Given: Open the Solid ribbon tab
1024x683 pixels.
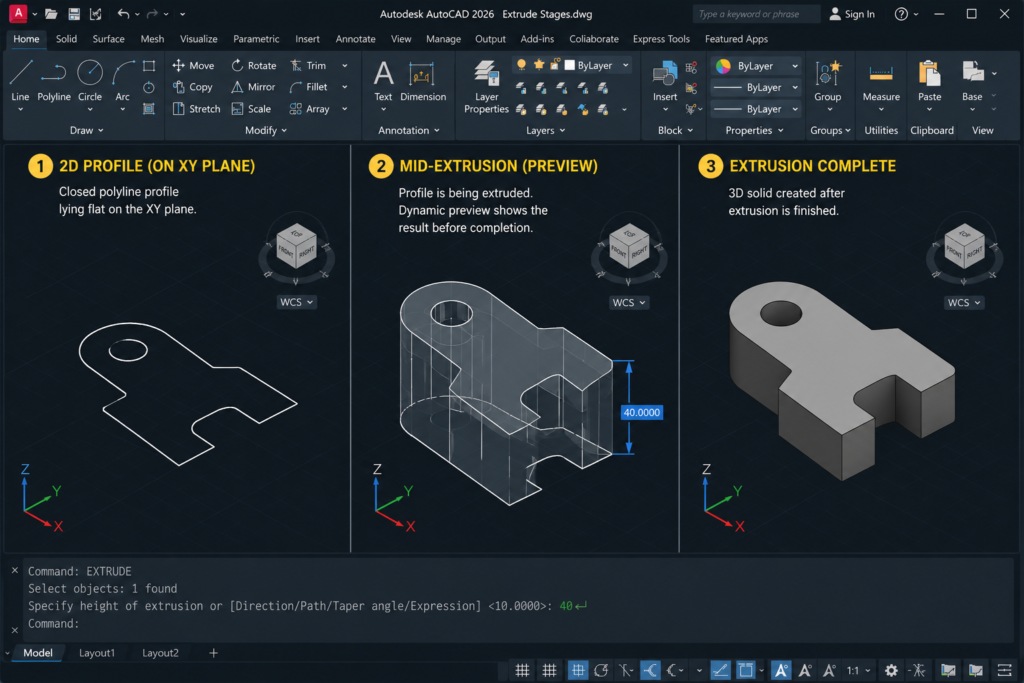Looking at the screenshot, I should (66, 39).
